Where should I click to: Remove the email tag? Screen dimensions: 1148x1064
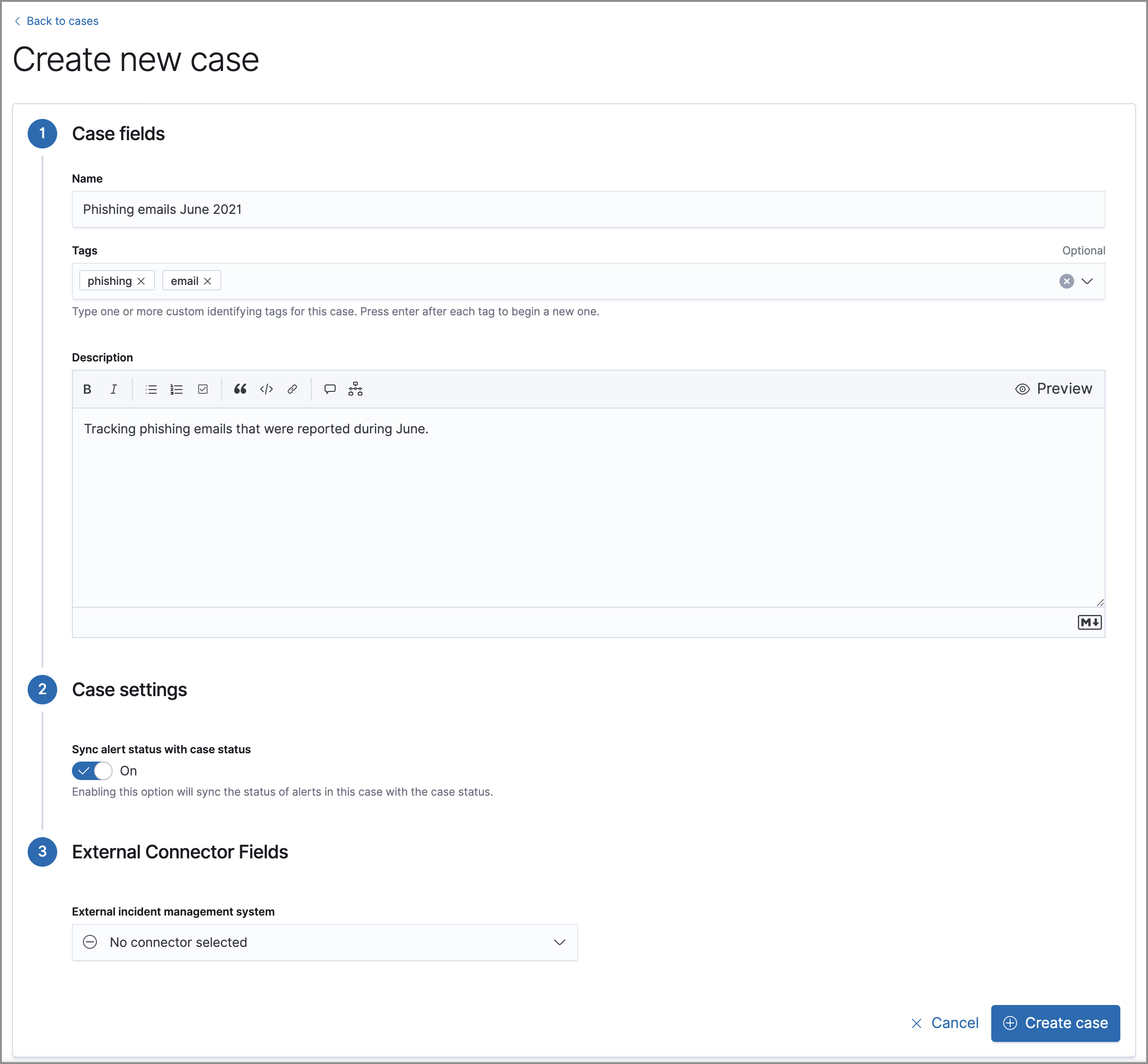(208, 281)
